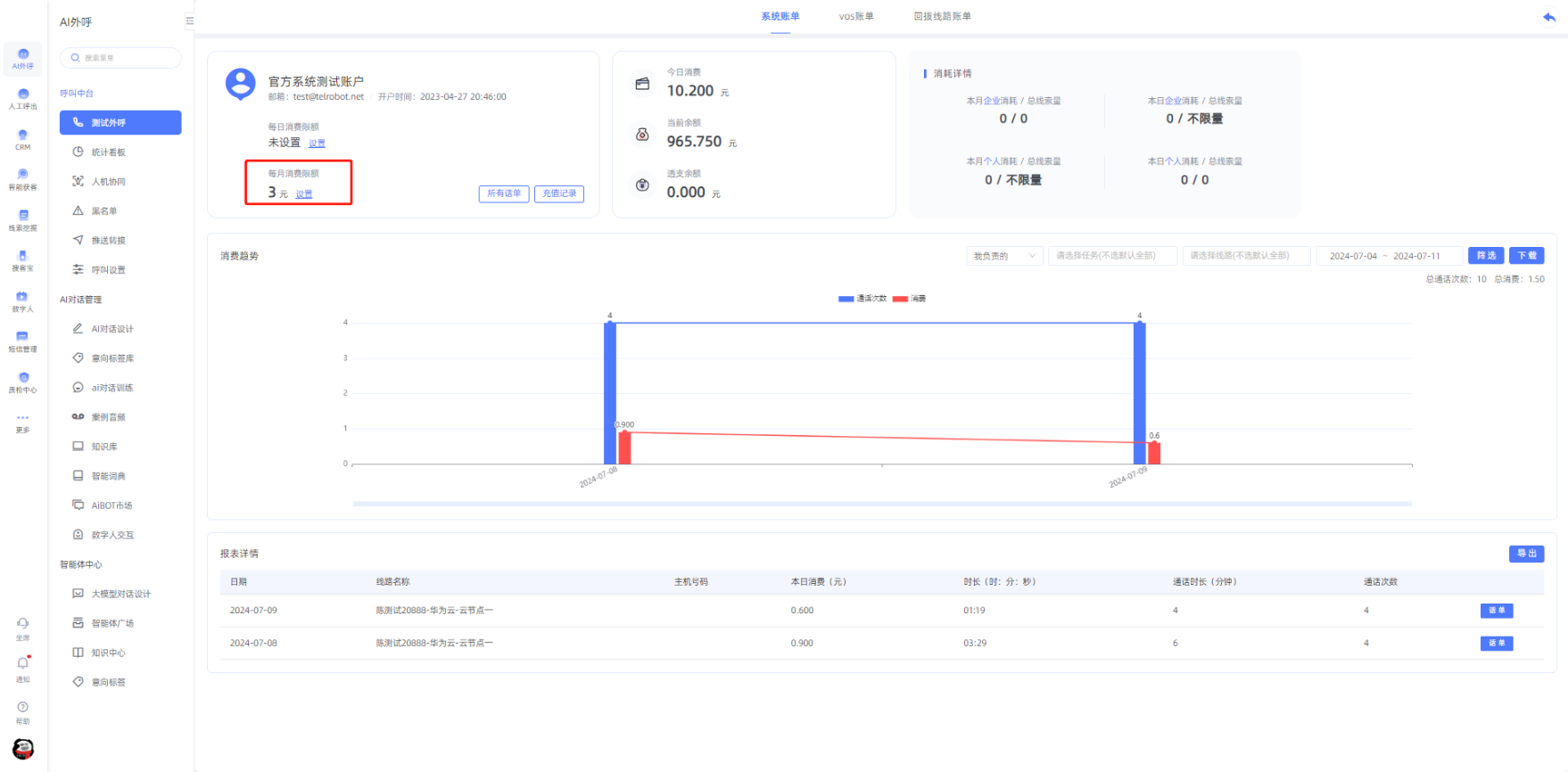Screen dimensions: 1568x772
Task: Click the 通知 bell icon
Action: 22,663
